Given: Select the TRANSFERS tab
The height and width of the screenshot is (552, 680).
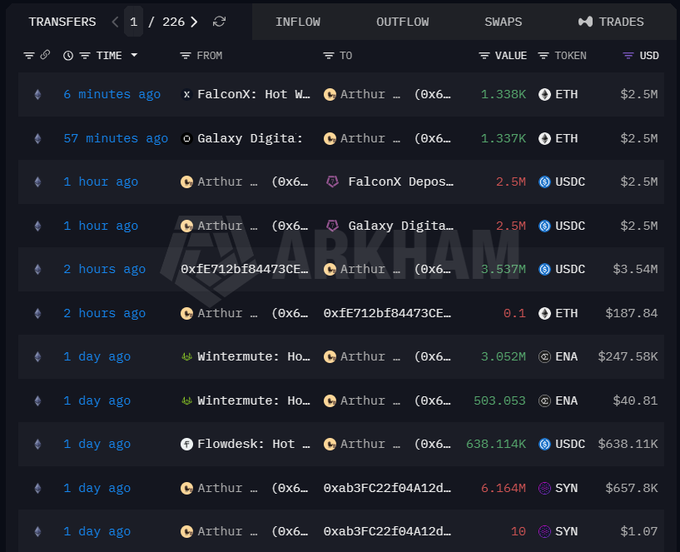Looking at the screenshot, I should tap(62, 22).
